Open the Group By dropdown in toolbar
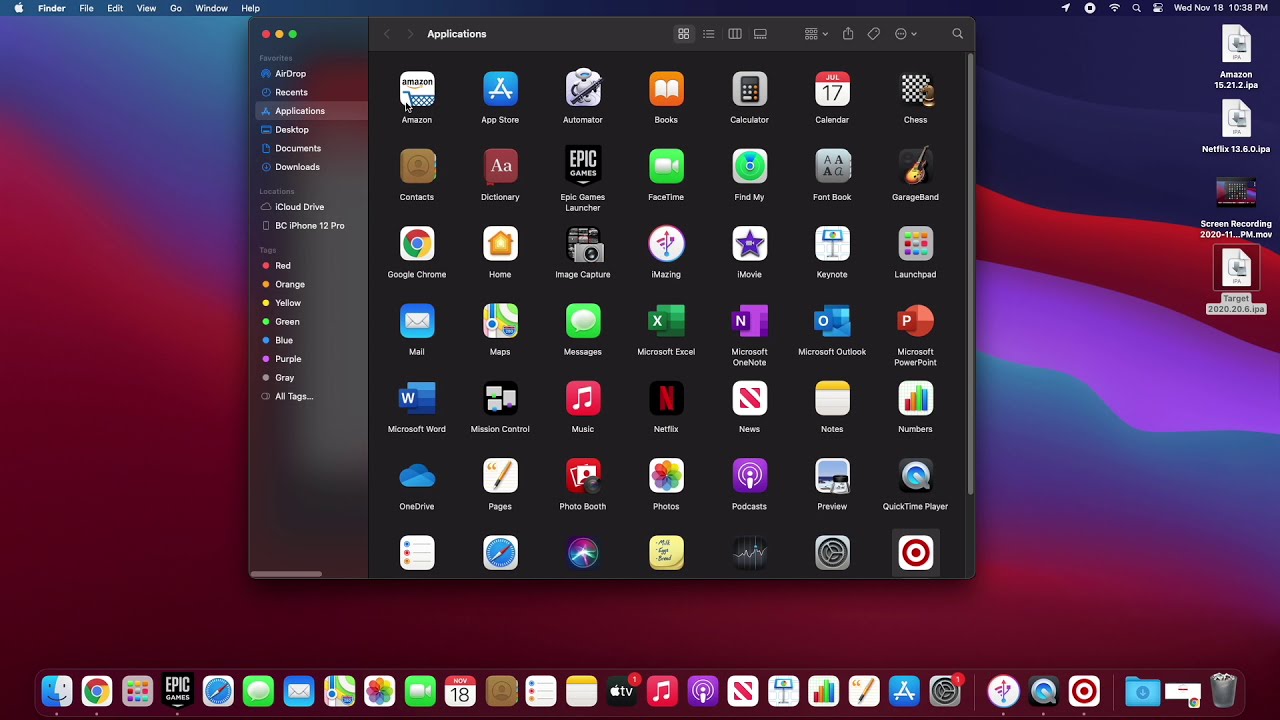The height and width of the screenshot is (720, 1280). [816, 34]
